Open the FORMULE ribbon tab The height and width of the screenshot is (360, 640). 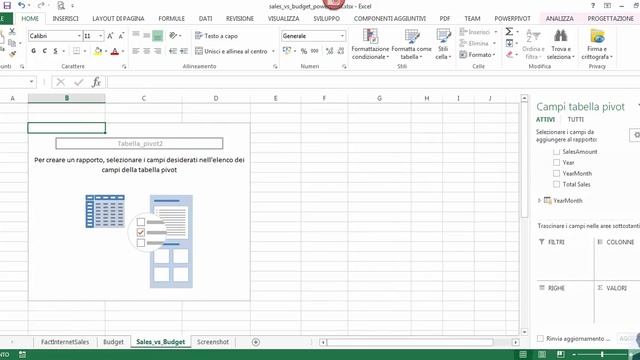pyautogui.click(x=171, y=18)
